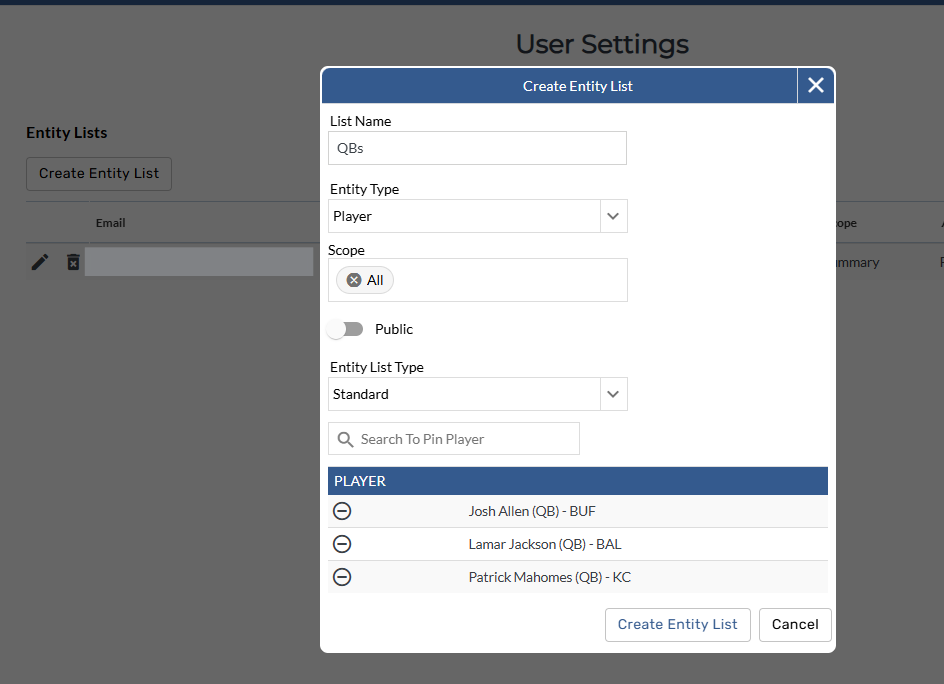
Task: Remove Lamar Jackson from the list
Action: point(342,544)
